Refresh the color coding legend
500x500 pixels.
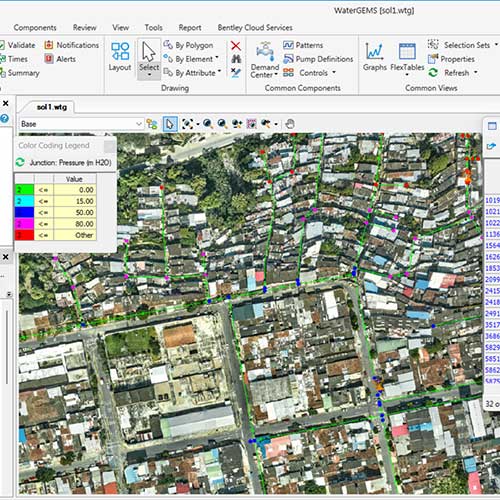pos(20,162)
